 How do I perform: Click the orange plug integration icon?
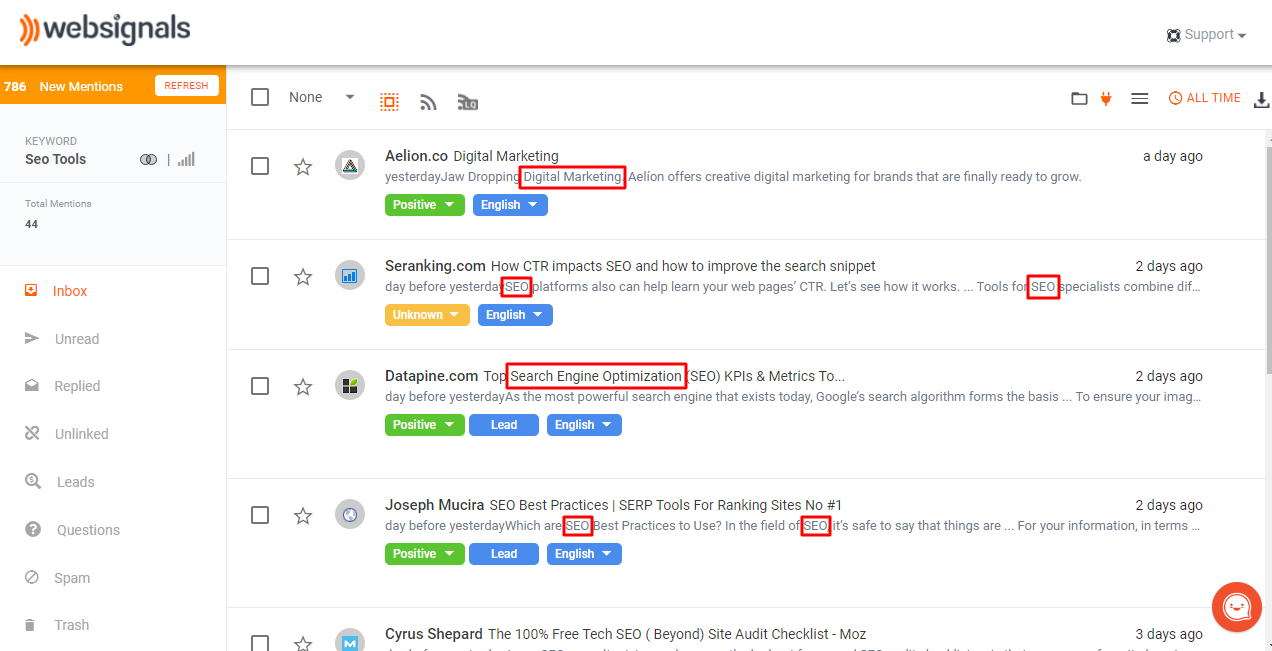1106,98
